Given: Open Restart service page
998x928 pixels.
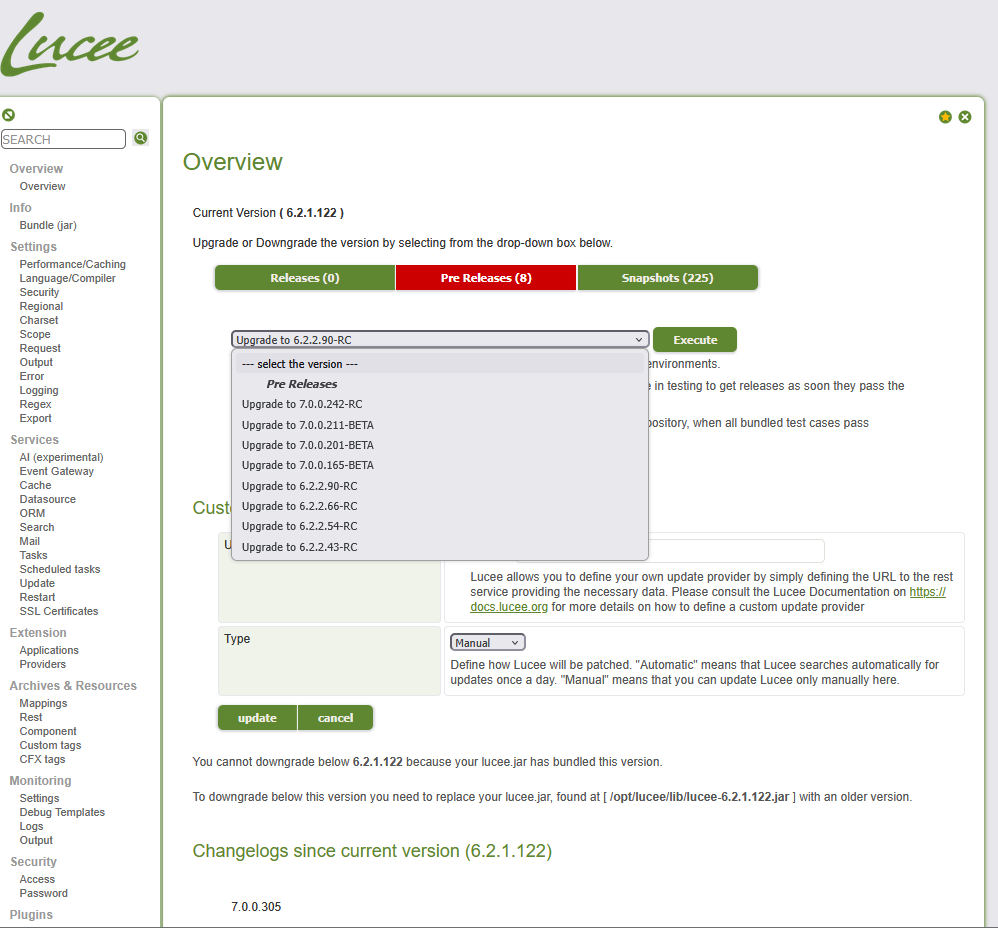Looking at the screenshot, I should click(37, 597).
